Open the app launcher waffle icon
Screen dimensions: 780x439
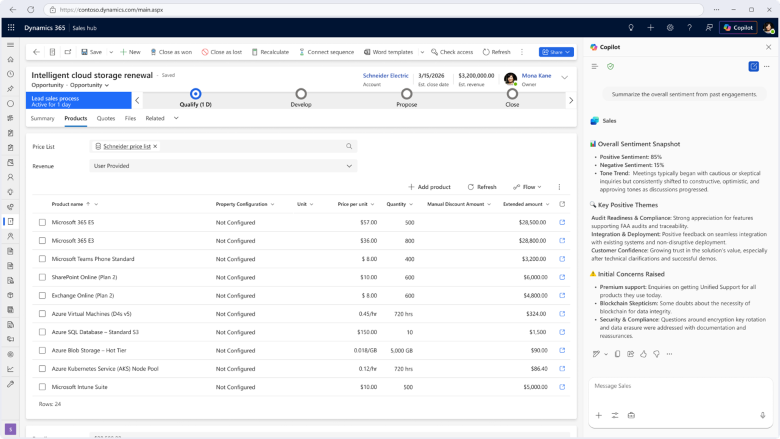[11, 28]
